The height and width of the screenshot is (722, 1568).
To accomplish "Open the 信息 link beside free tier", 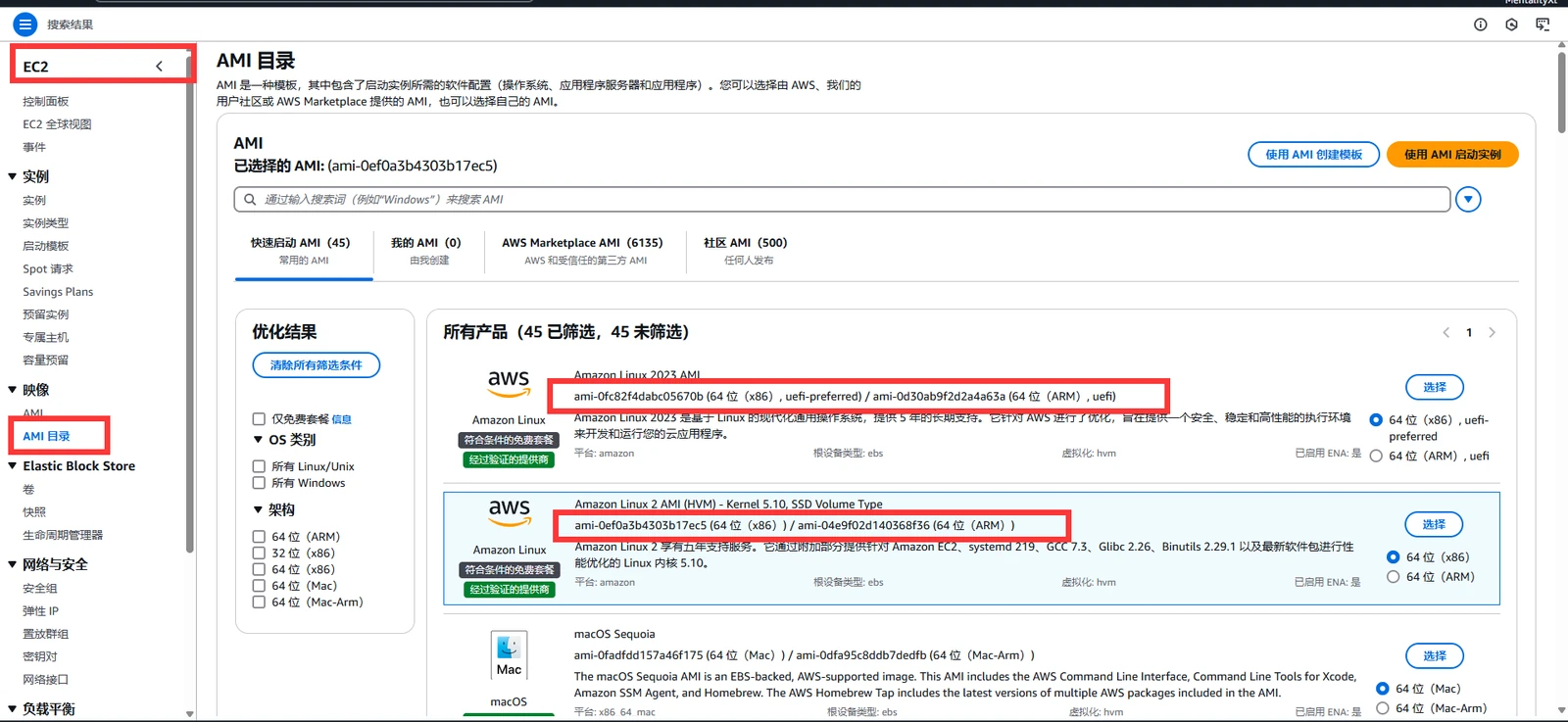I will [341, 419].
